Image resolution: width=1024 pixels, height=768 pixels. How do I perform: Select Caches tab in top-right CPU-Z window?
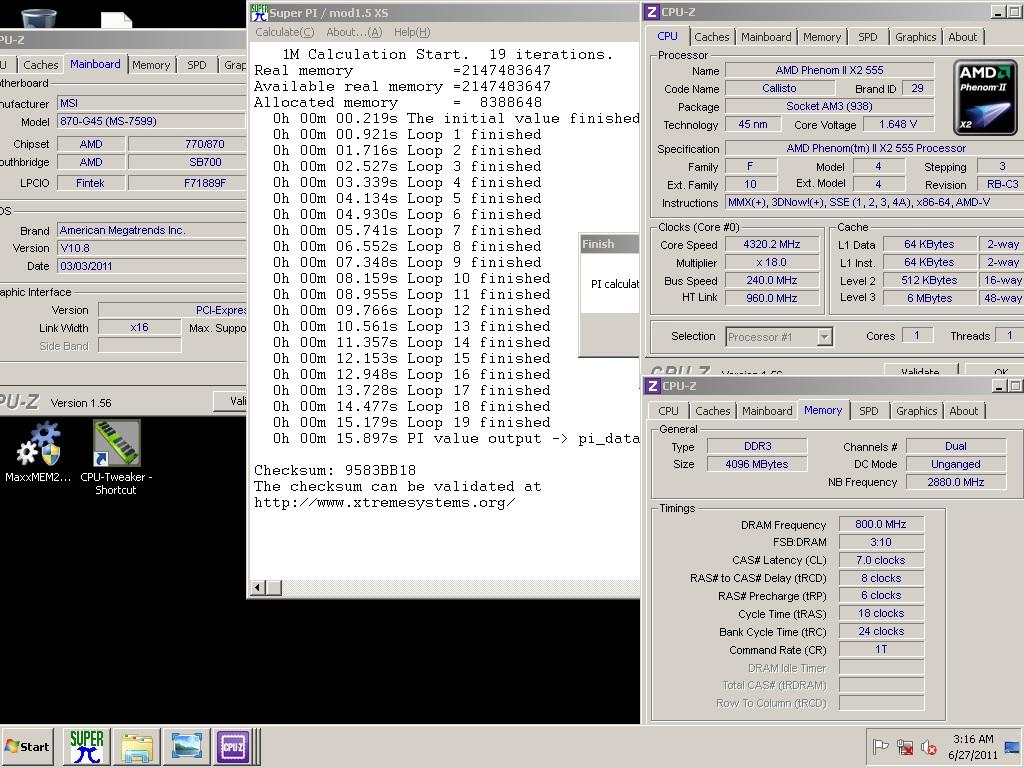711,37
